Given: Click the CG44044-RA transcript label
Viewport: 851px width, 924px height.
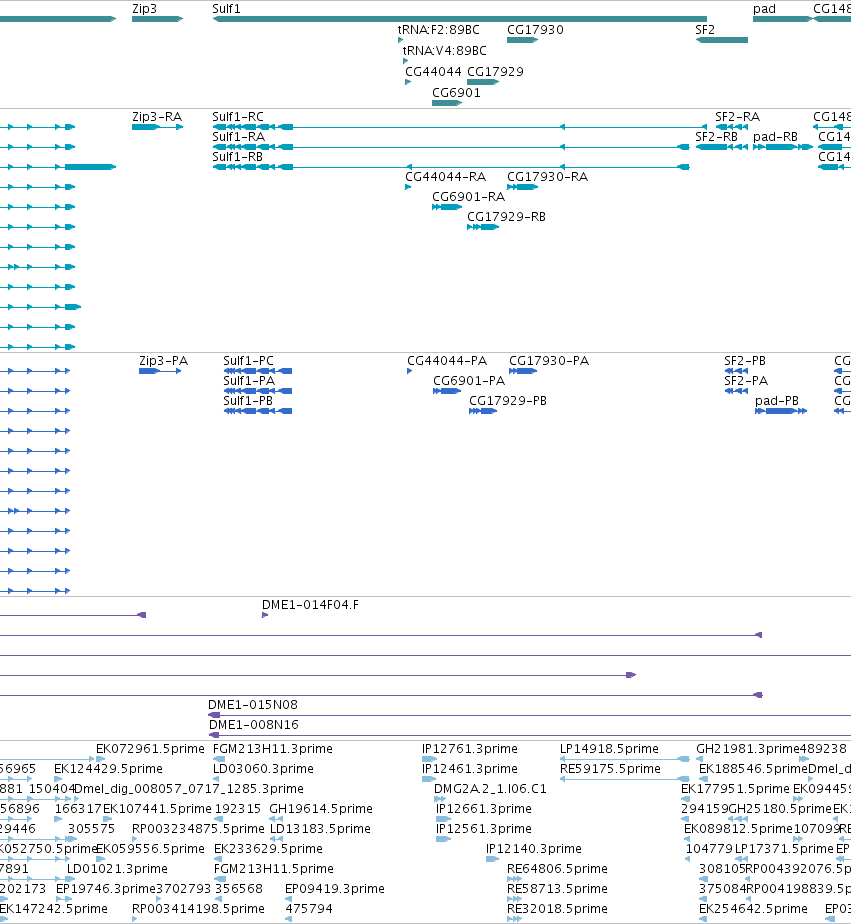Looking at the screenshot, I should pos(446,177).
